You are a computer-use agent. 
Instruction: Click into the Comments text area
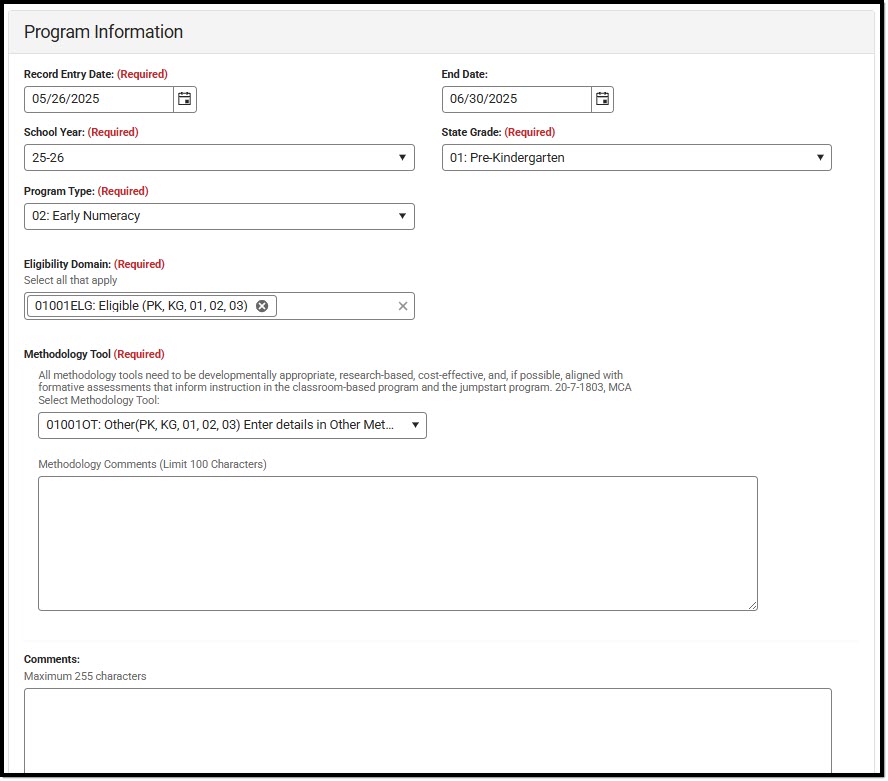click(x=428, y=731)
